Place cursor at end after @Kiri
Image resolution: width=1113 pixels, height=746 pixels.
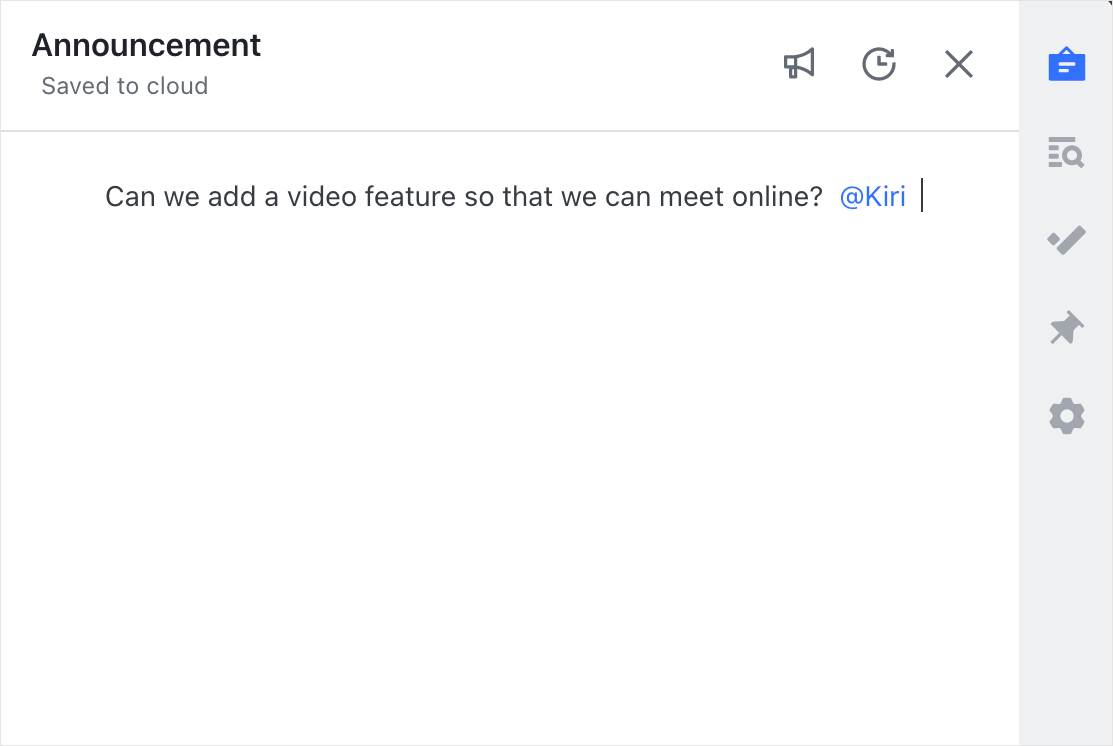point(920,196)
